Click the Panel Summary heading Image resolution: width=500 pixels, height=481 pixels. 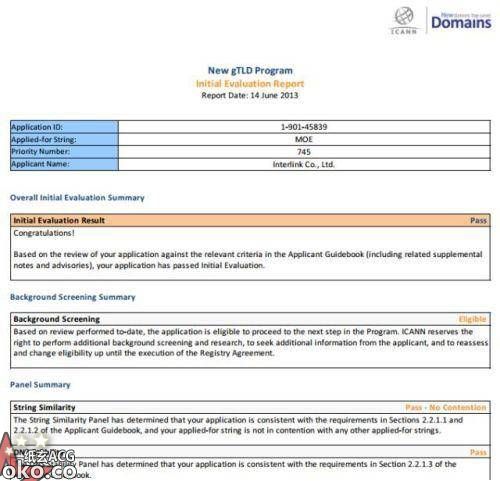click(40, 385)
